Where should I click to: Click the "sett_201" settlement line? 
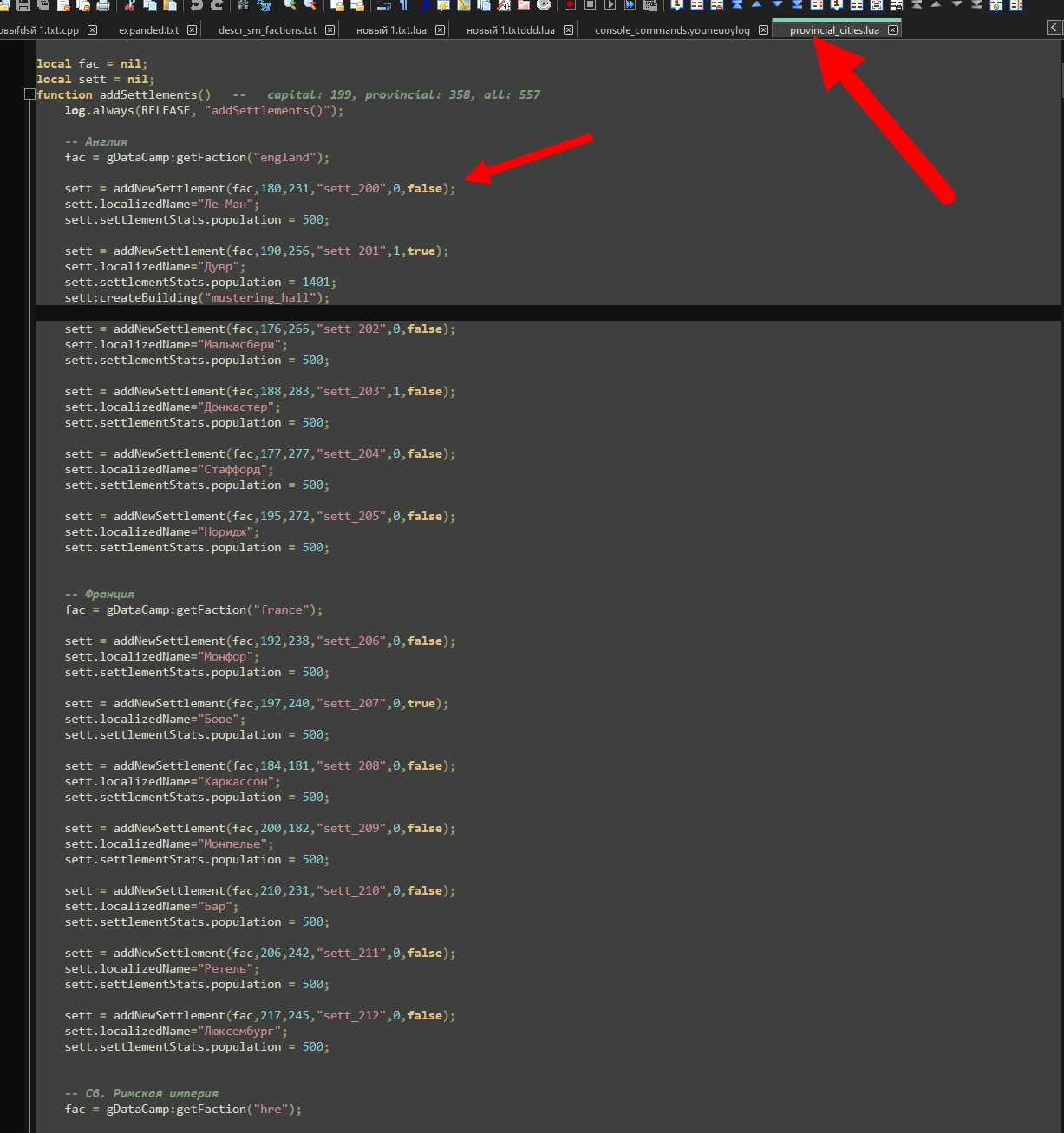(256, 251)
